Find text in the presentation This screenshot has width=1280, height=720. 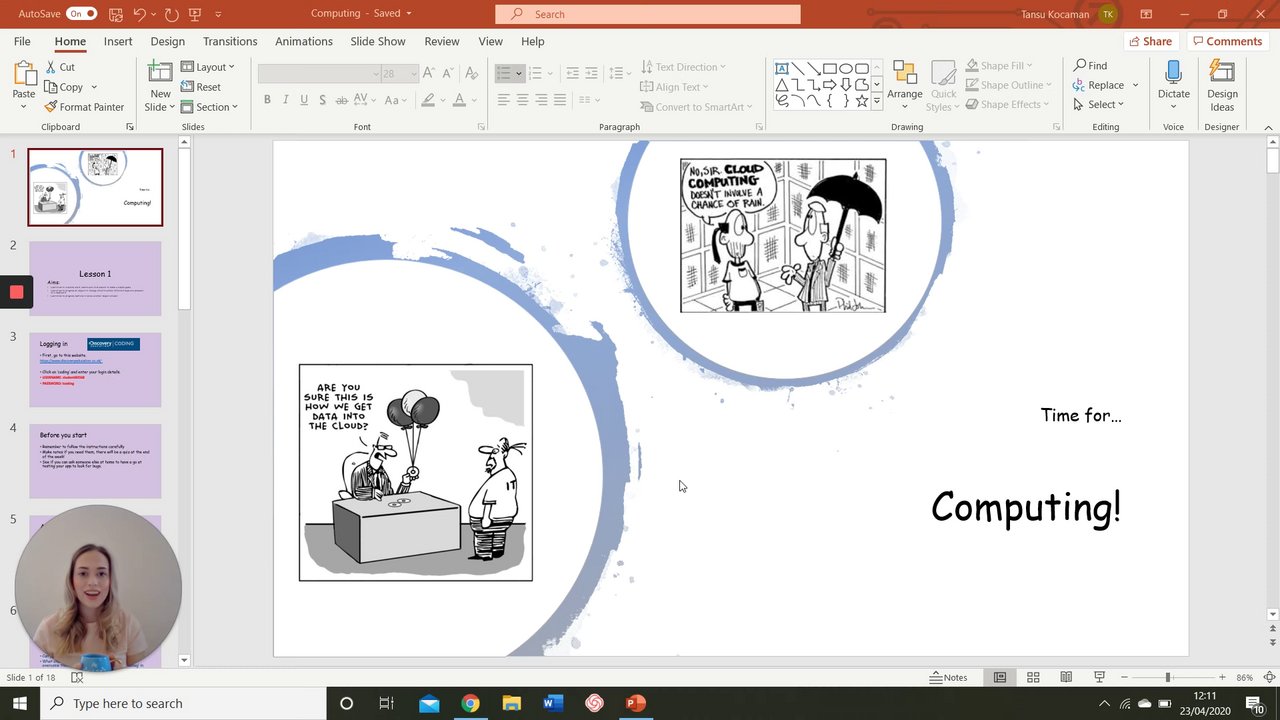coord(1090,66)
